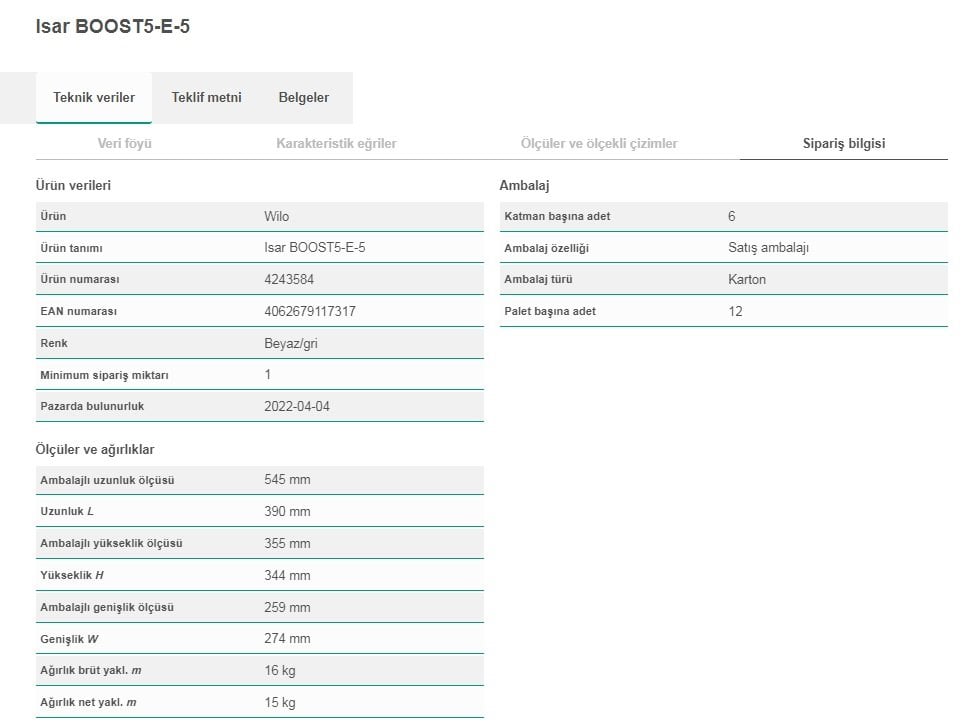Click the Katman başına adet label

[558, 216]
